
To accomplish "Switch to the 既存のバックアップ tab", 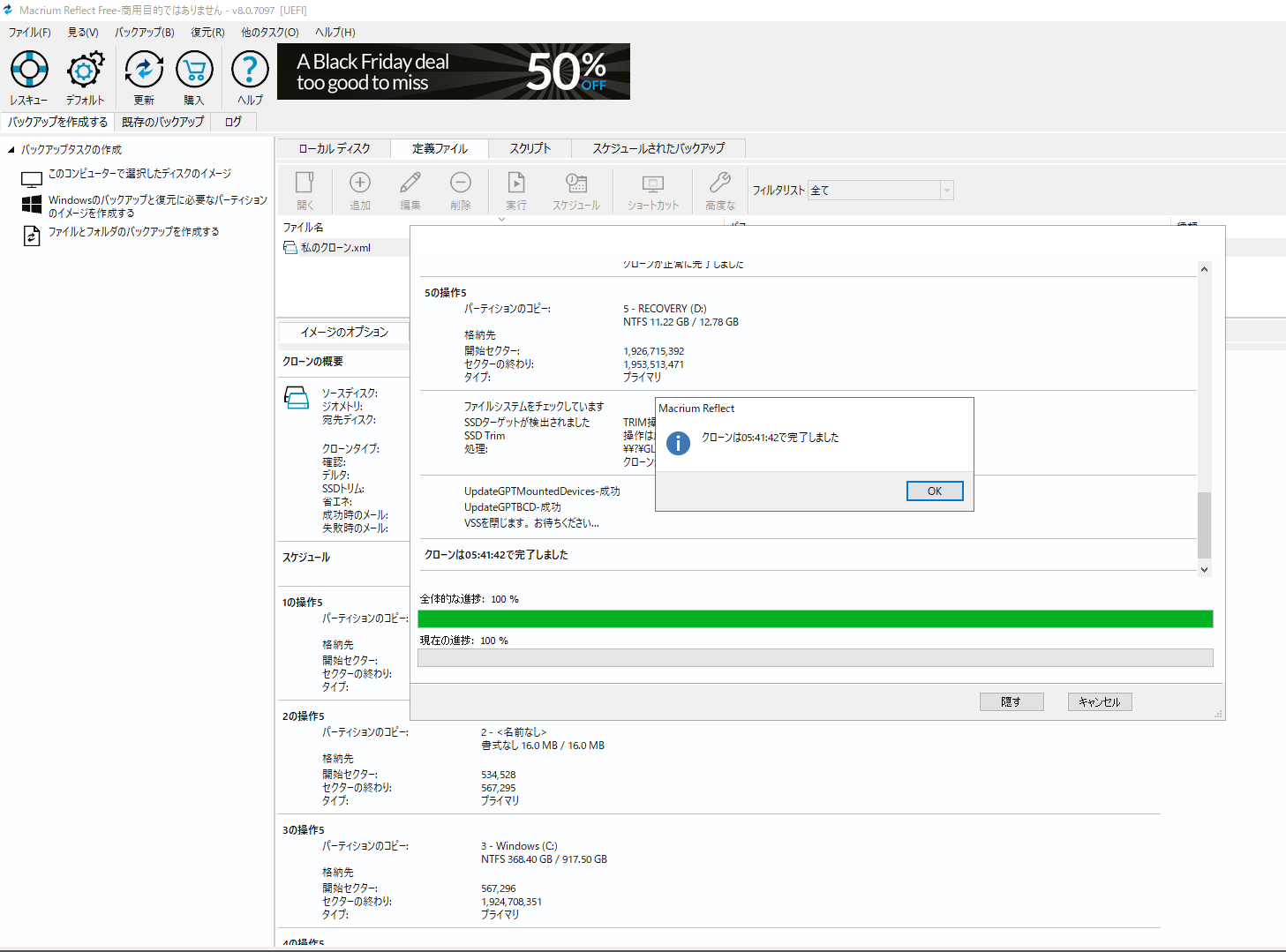I will click(x=162, y=123).
